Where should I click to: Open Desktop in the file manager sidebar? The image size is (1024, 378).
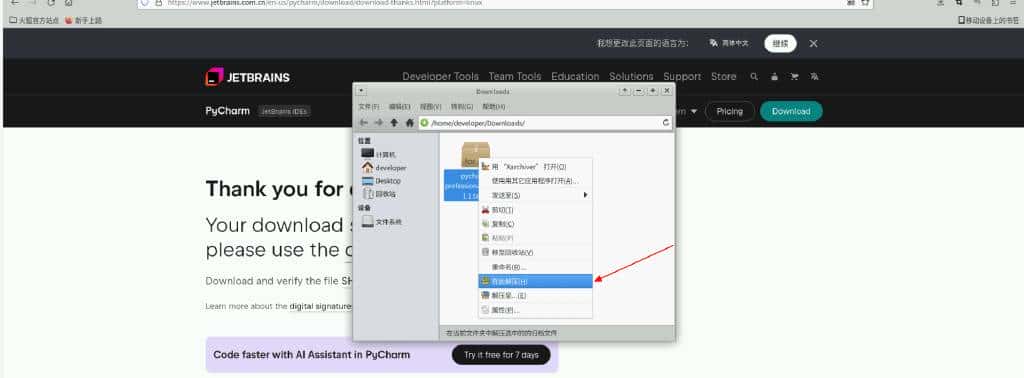click(x=381, y=181)
